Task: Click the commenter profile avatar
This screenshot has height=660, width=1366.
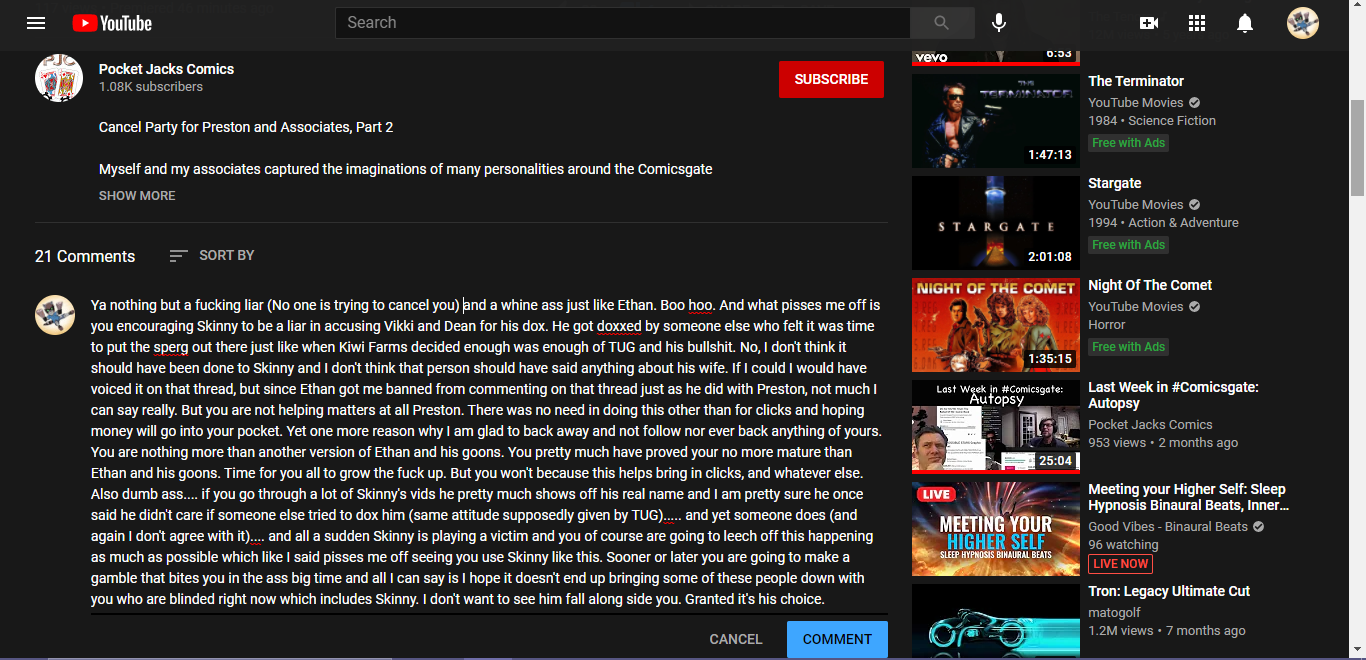Action: 55,315
